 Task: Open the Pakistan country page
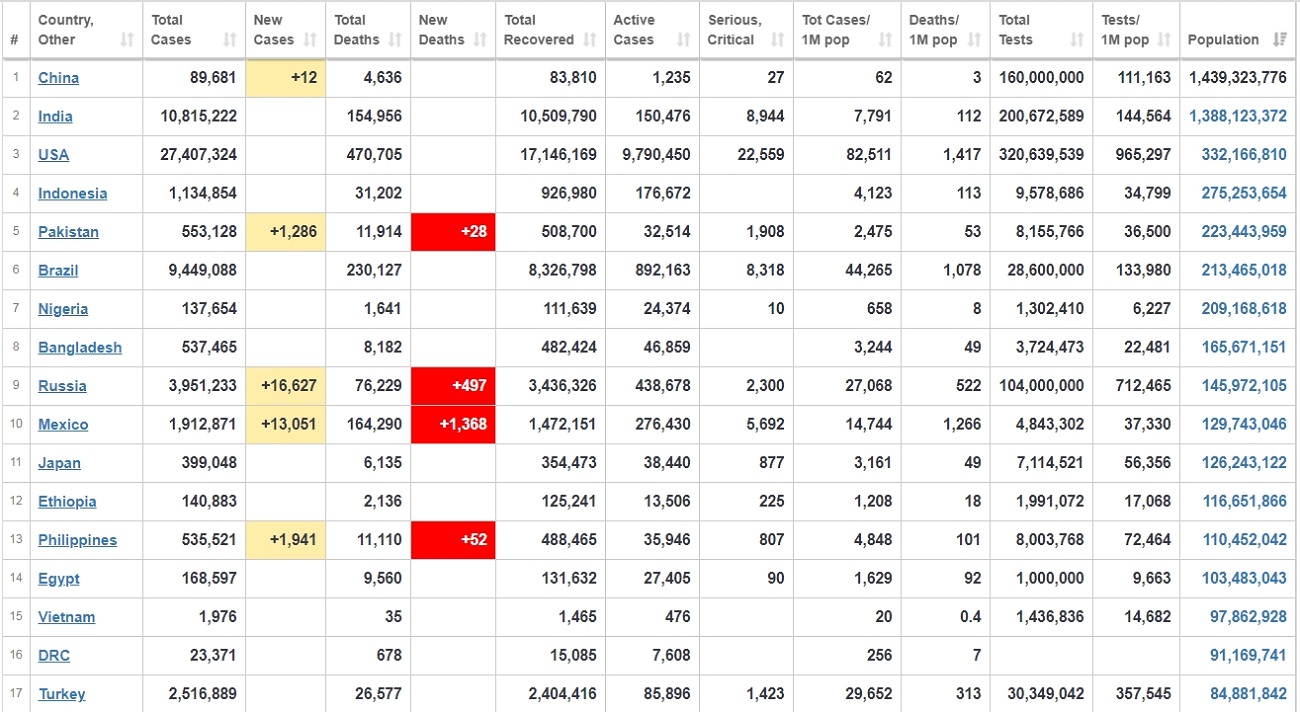click(x=68, y=232)
